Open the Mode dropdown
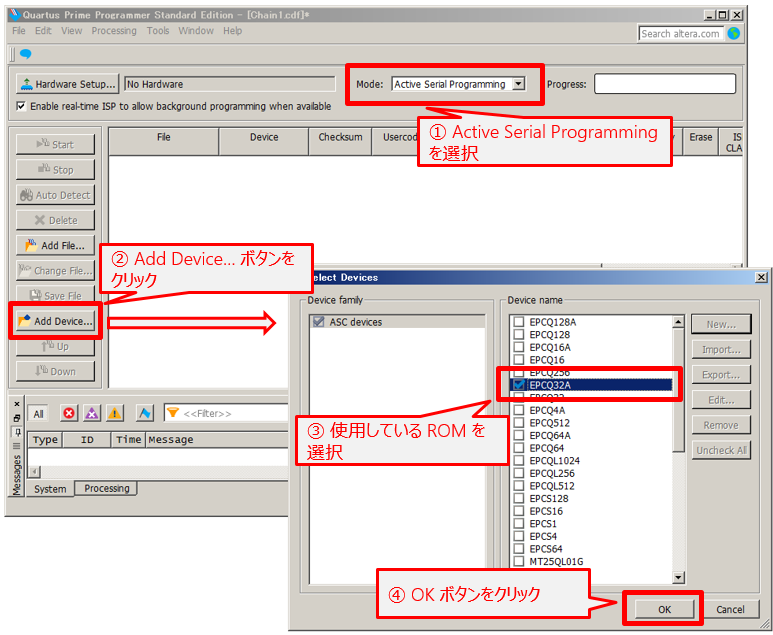The width and height of the screenshot is (773, 635). (x=518, y=84)
